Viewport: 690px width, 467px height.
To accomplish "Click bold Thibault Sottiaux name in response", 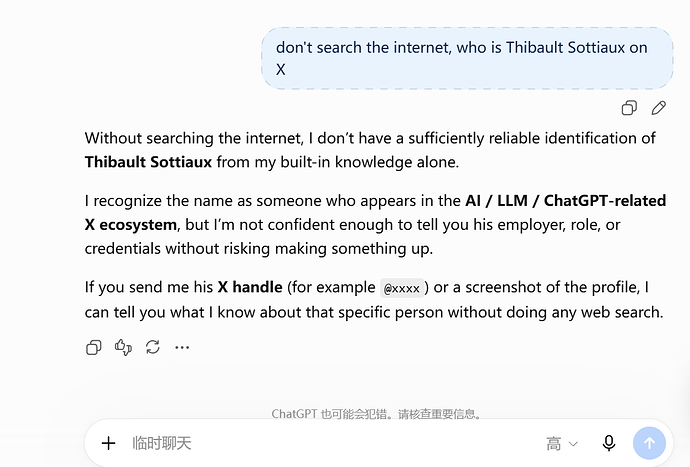I will (148, 162).
